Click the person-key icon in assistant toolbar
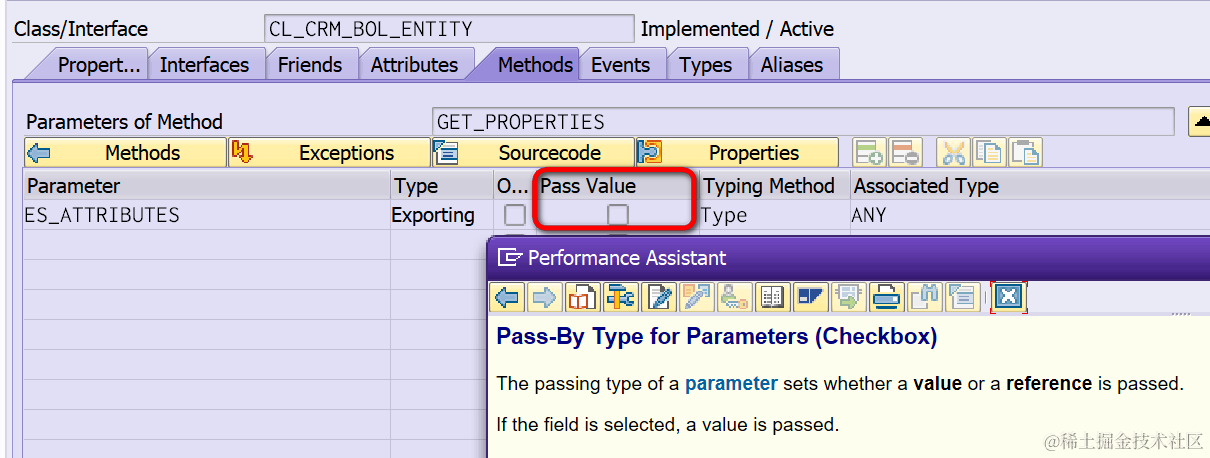 coord(734,297)
